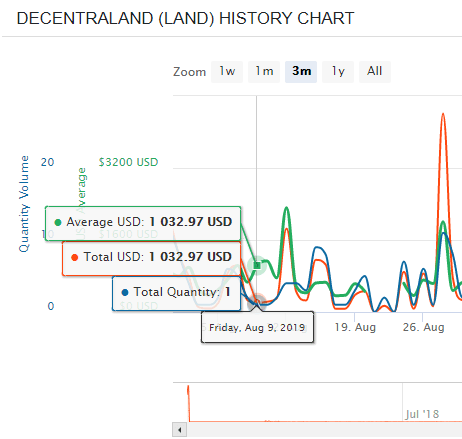Show All history in chart

[x=375, y=72]
